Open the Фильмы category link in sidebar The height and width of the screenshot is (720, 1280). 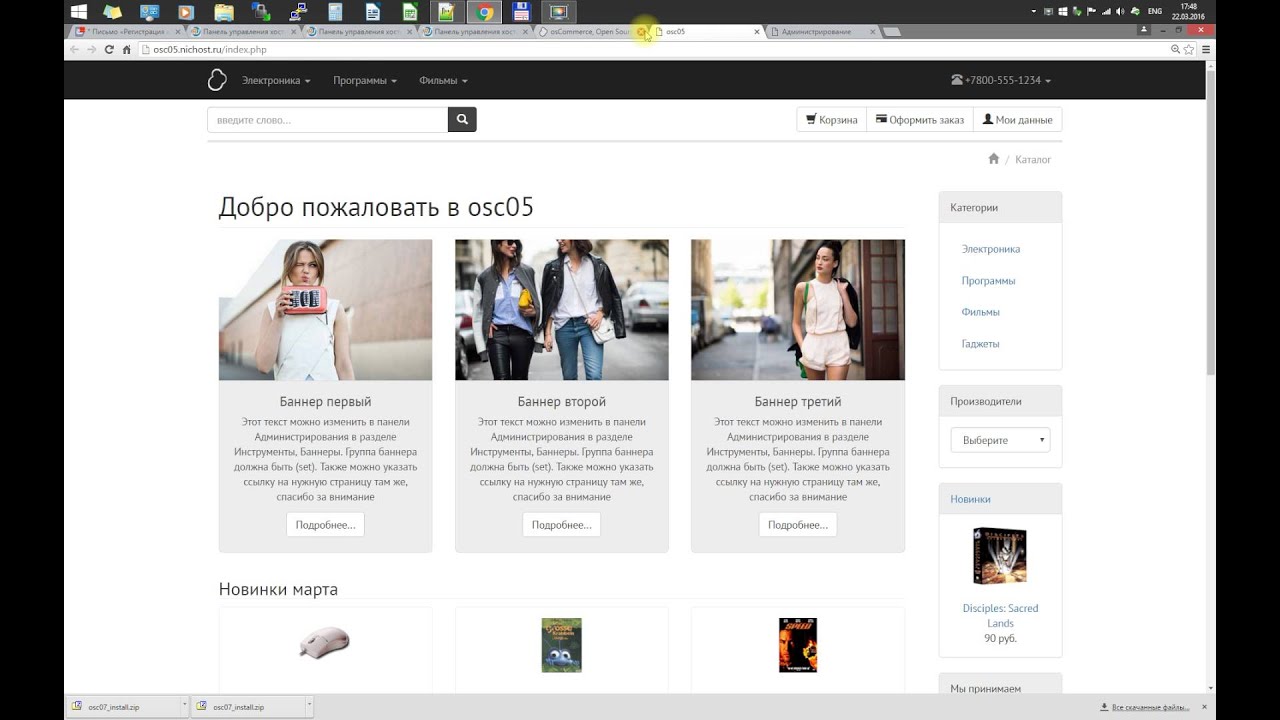tap(981, 312)
